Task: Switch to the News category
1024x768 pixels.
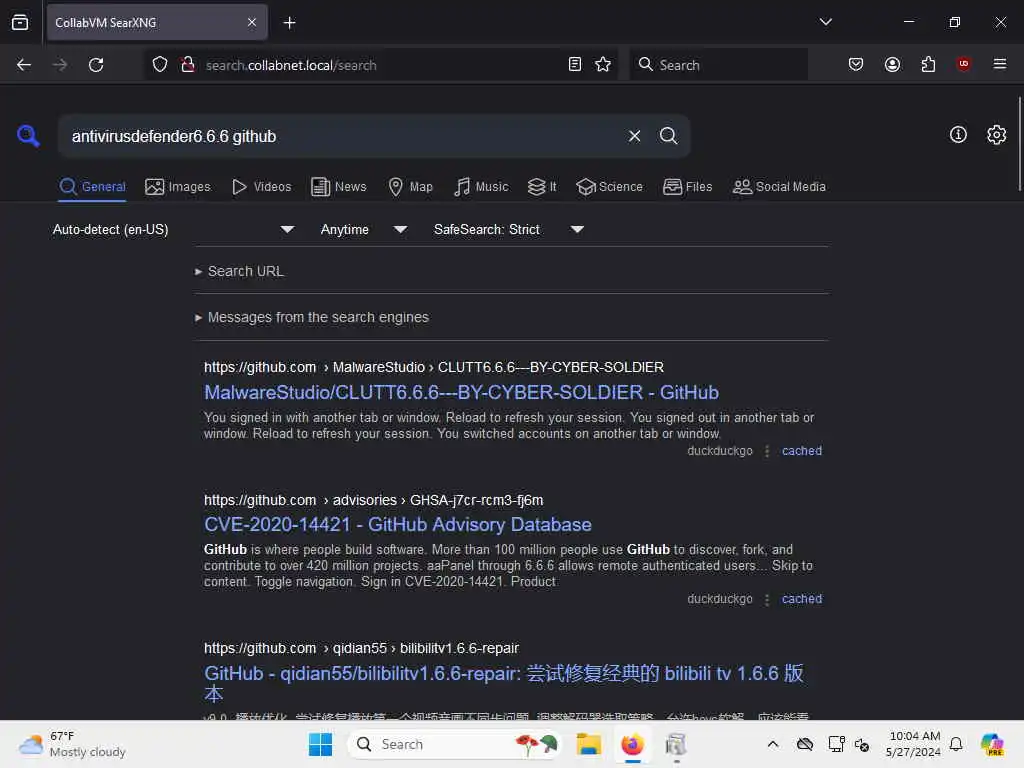Action: (x=338, y=187)
